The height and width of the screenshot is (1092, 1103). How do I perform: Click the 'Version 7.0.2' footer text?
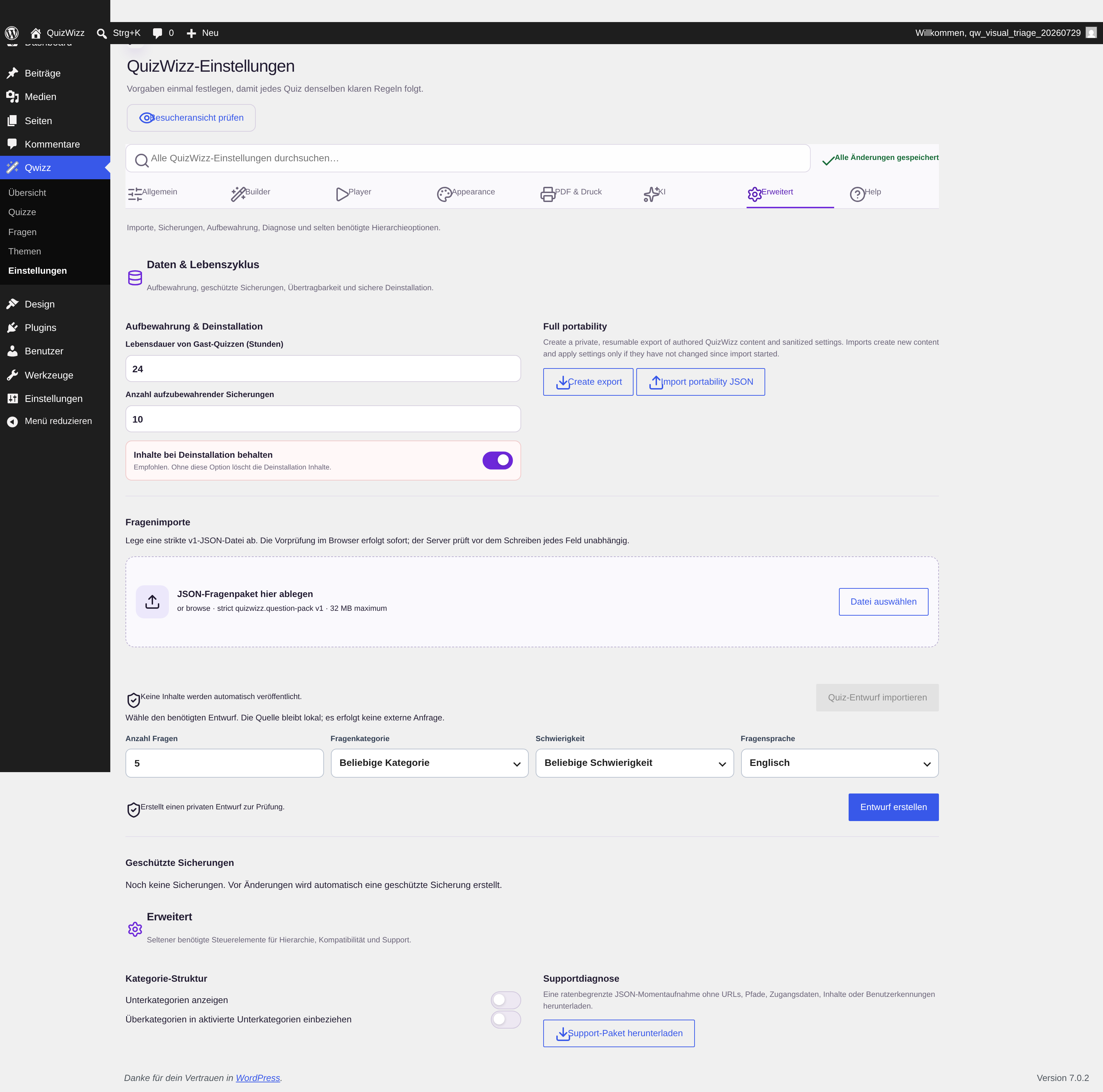1062,1078
